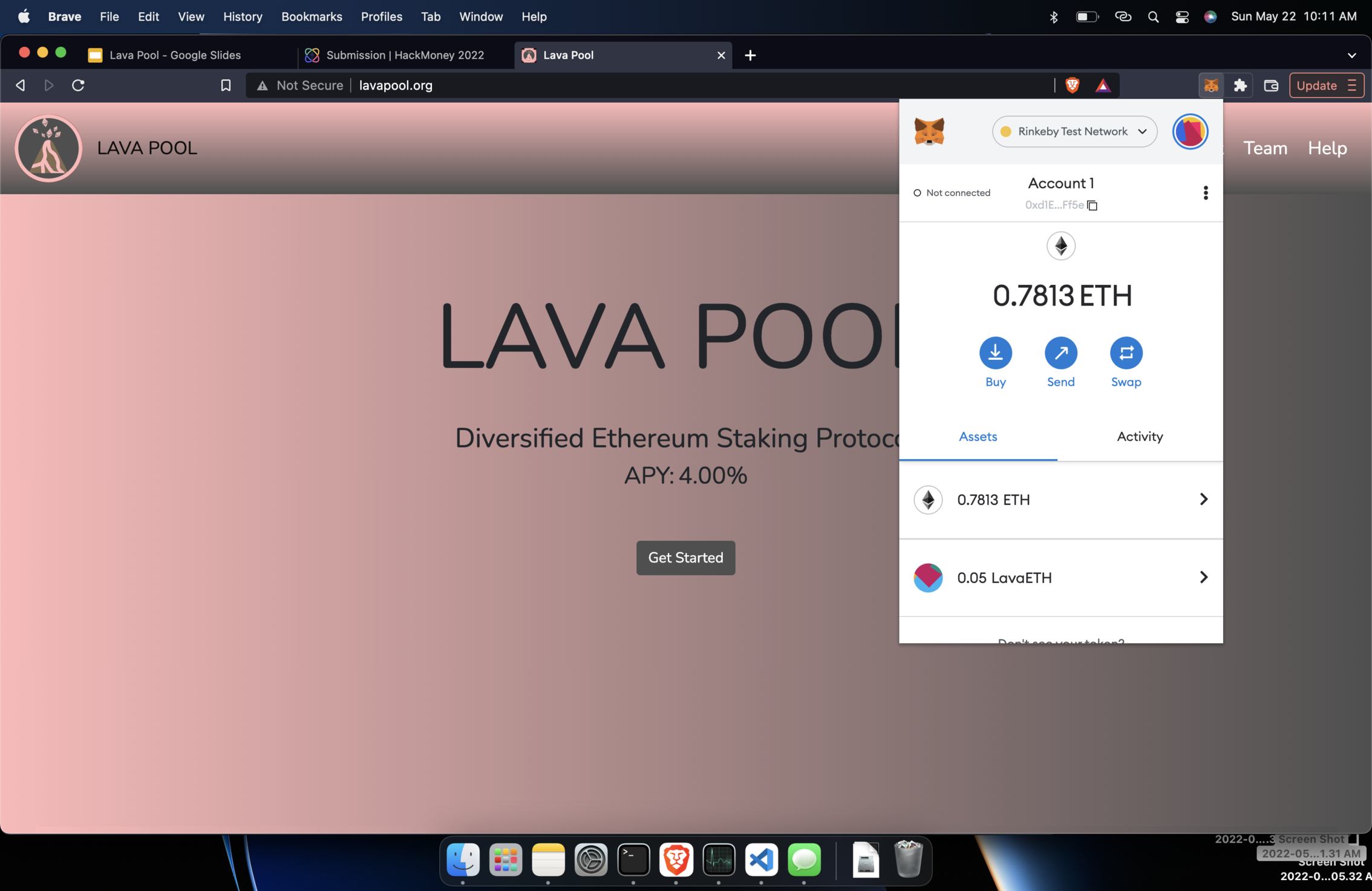Select the Assets tab in MetaMask
This screenshot has height=891, width=1372.
coord(978,436)
